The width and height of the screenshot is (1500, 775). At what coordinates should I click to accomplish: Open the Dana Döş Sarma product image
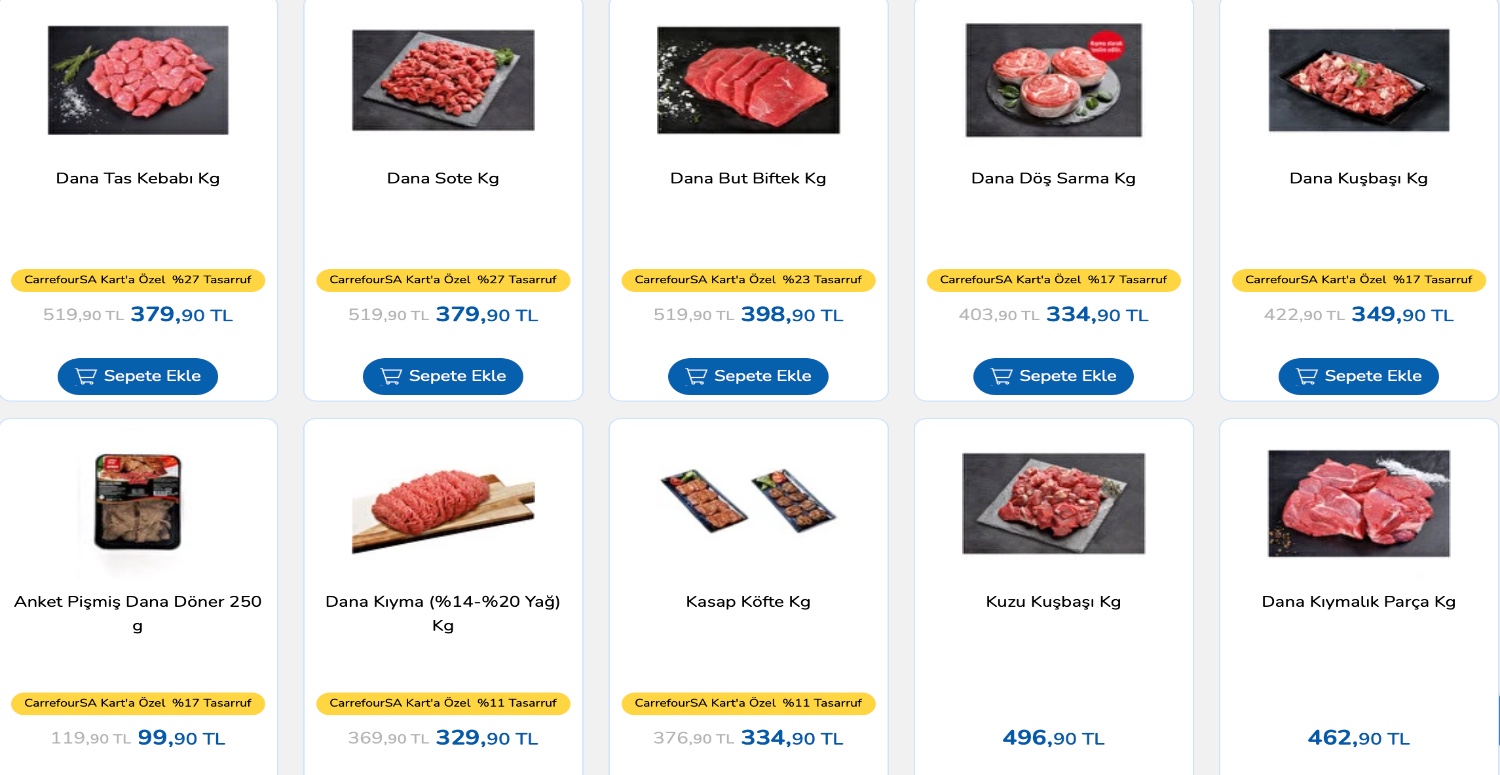tap(1053, 80)
